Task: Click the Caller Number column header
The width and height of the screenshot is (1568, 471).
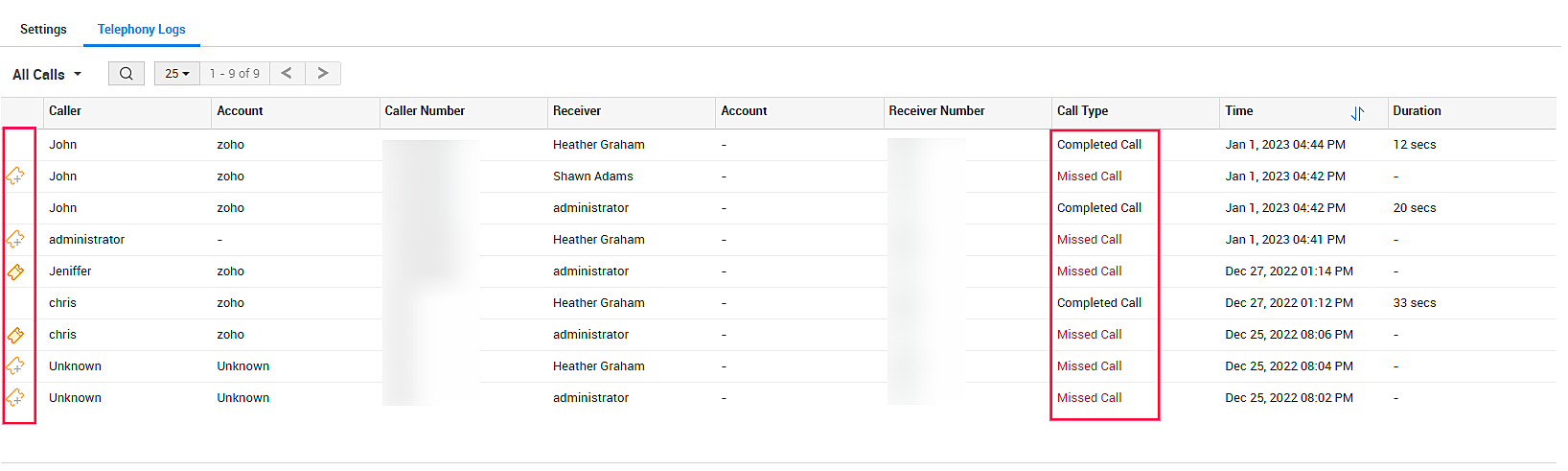Action: [425, 111]
